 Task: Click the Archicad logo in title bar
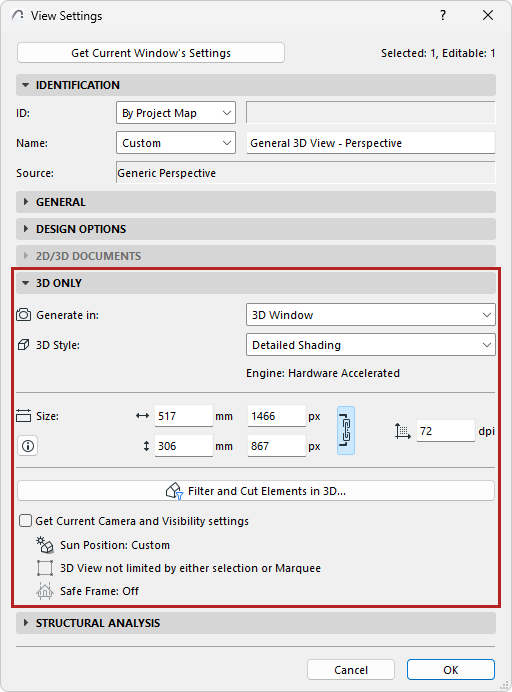[18, 15]
